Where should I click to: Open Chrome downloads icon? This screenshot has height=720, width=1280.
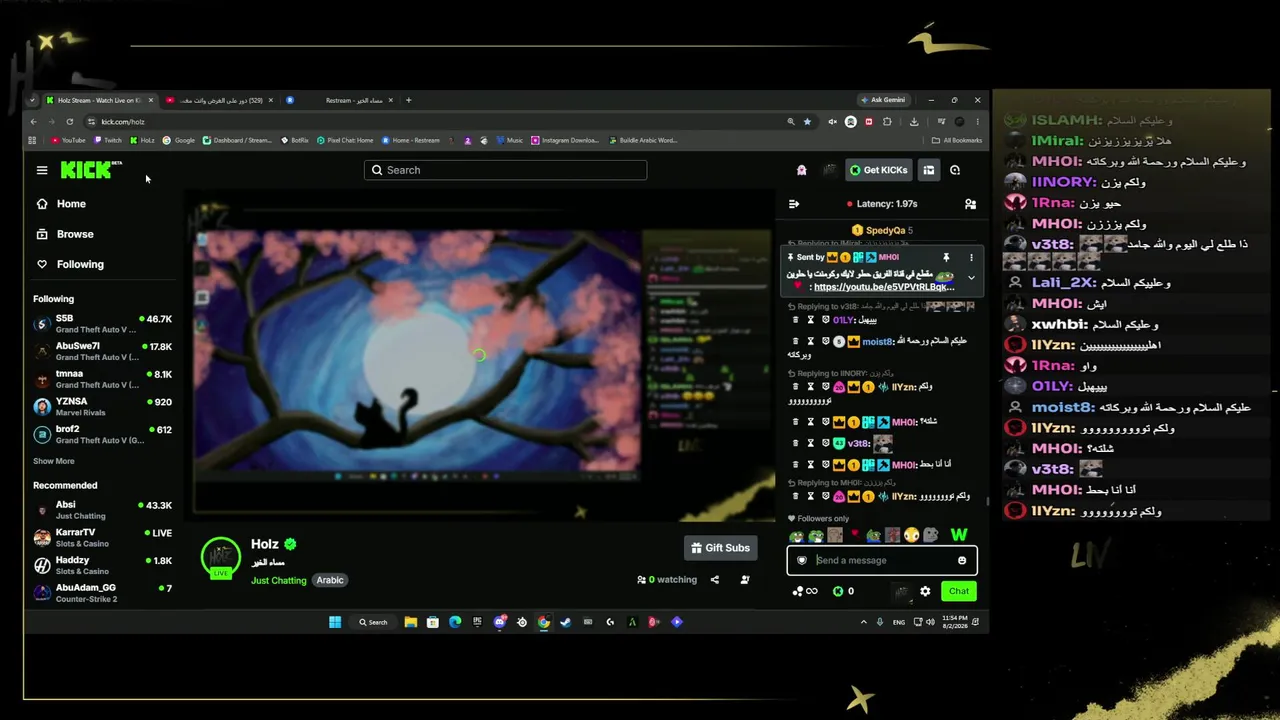pyautogui.click(x=914, y=122)
